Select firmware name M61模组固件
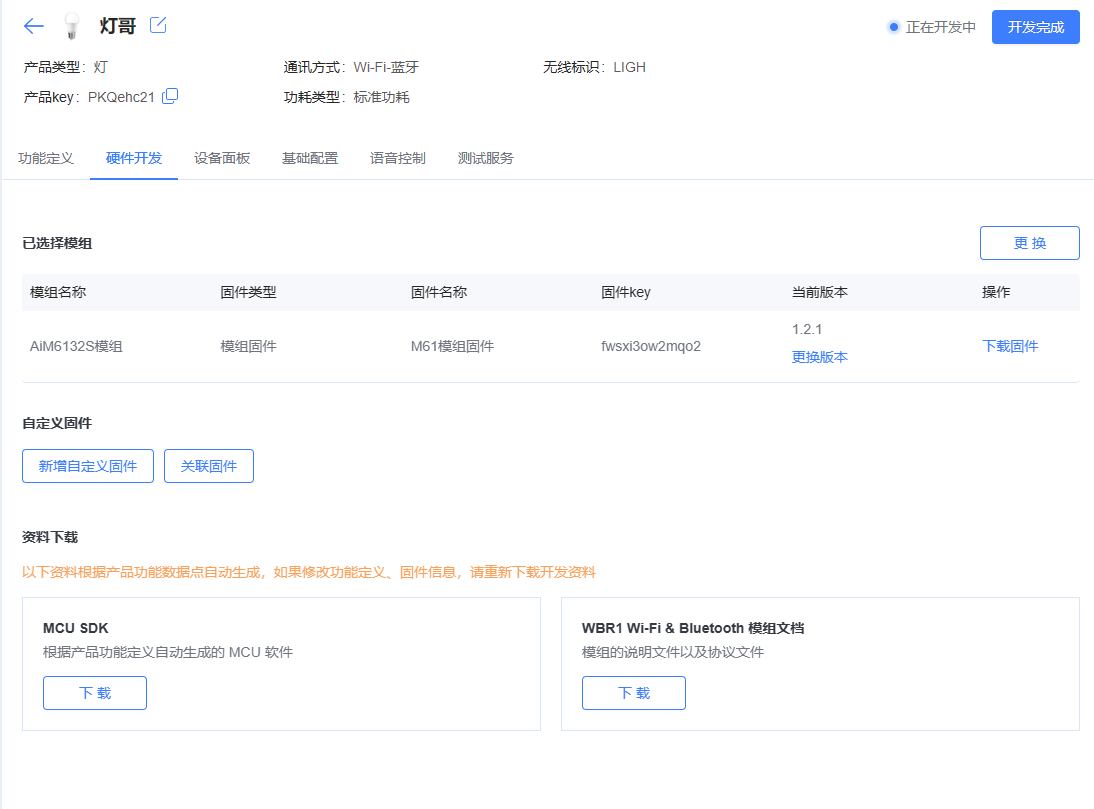The height and width of the screenshot is (809, 1094). (x=452, y=346)
